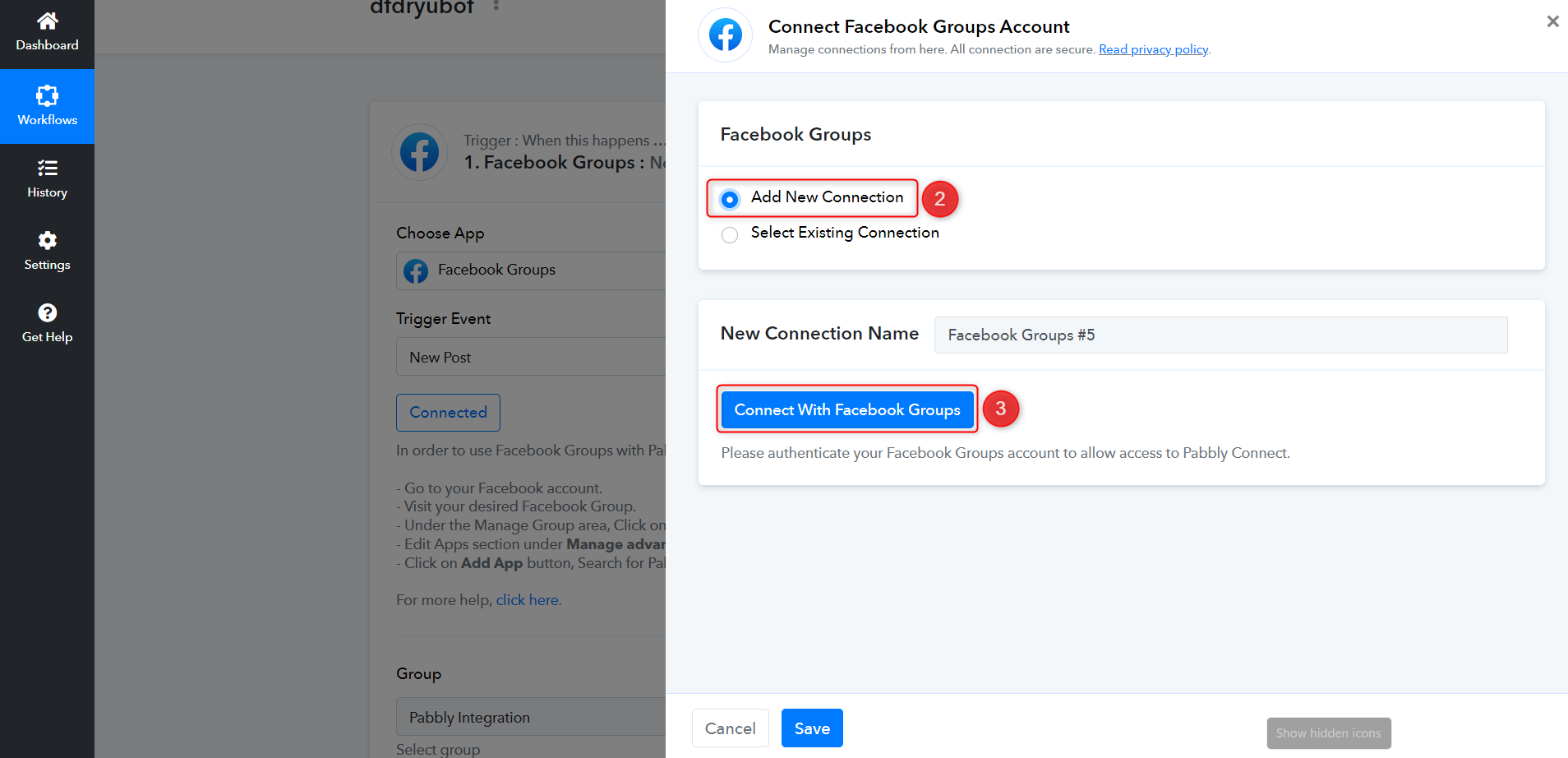Open the Group Pabbly Integration dropdown

(531, 717)
